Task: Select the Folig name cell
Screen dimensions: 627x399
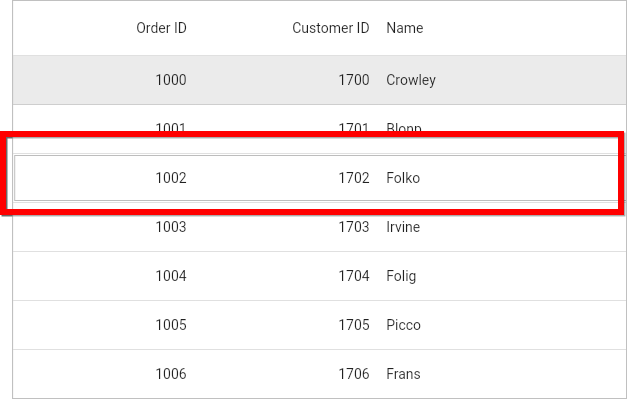Action: coord(401,276)
